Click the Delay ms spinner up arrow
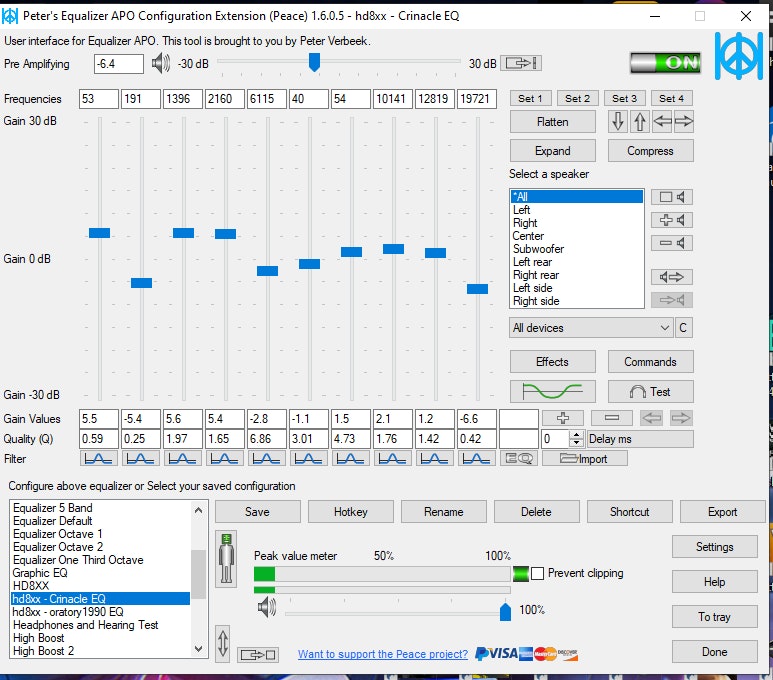This screenshot has height=680, width=773. pos(575,435)
